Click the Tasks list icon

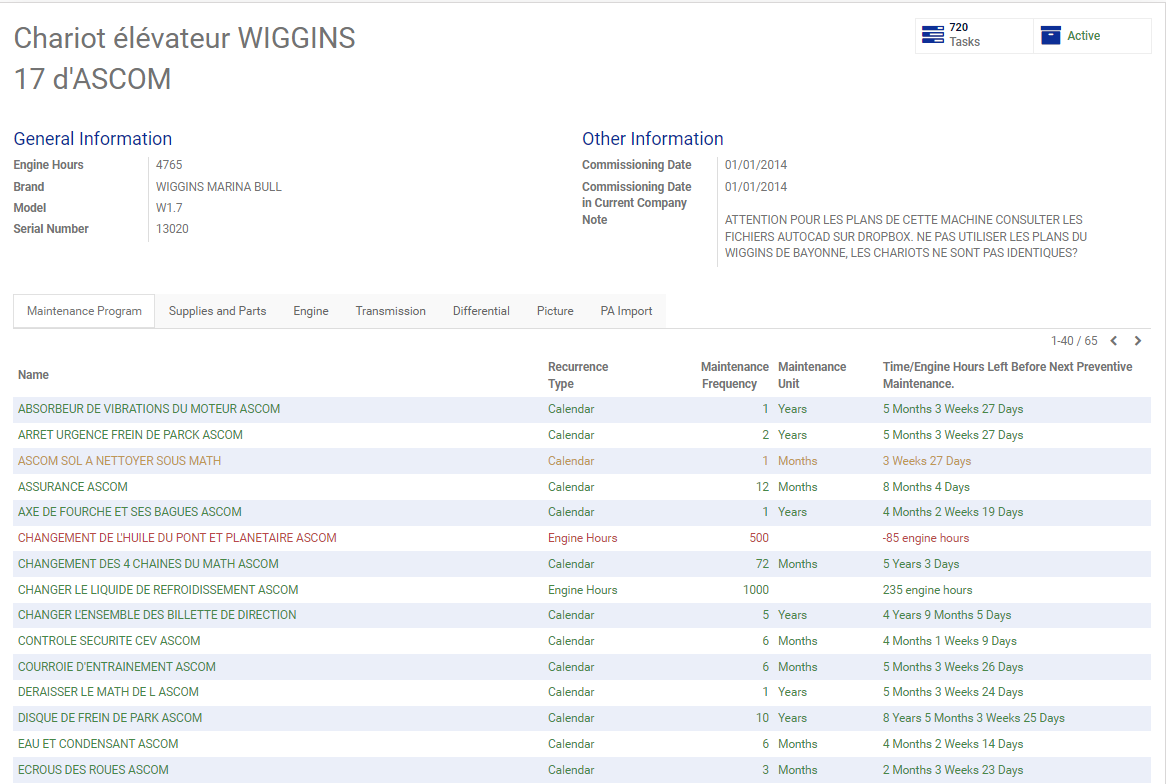pyautogui.click(x=933, y=35)
